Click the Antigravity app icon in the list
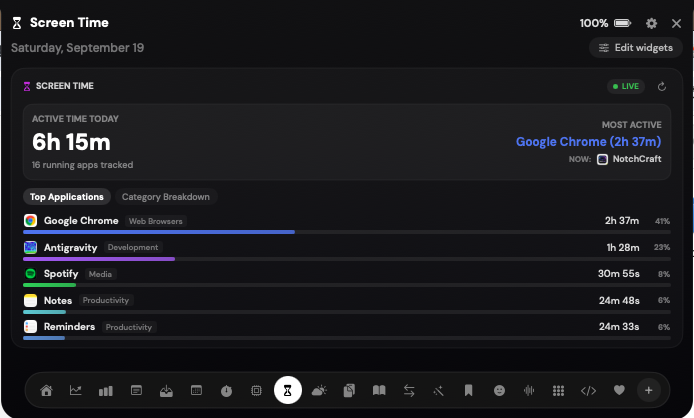Image resolution: width=694 pixels, height=418 pixels. point(31,248)
